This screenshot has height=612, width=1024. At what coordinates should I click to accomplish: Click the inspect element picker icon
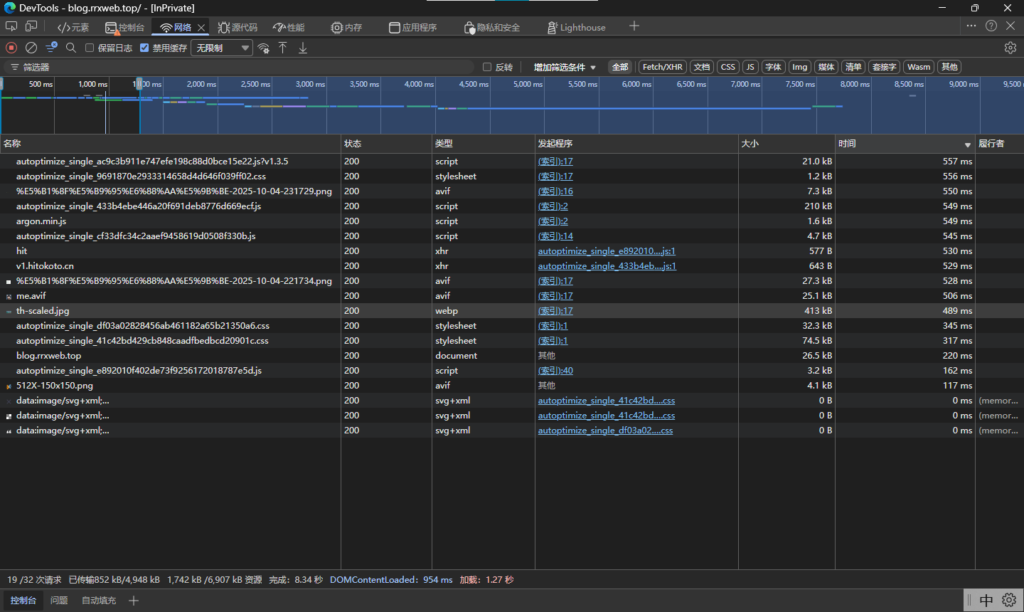click(x=11, y=27)
